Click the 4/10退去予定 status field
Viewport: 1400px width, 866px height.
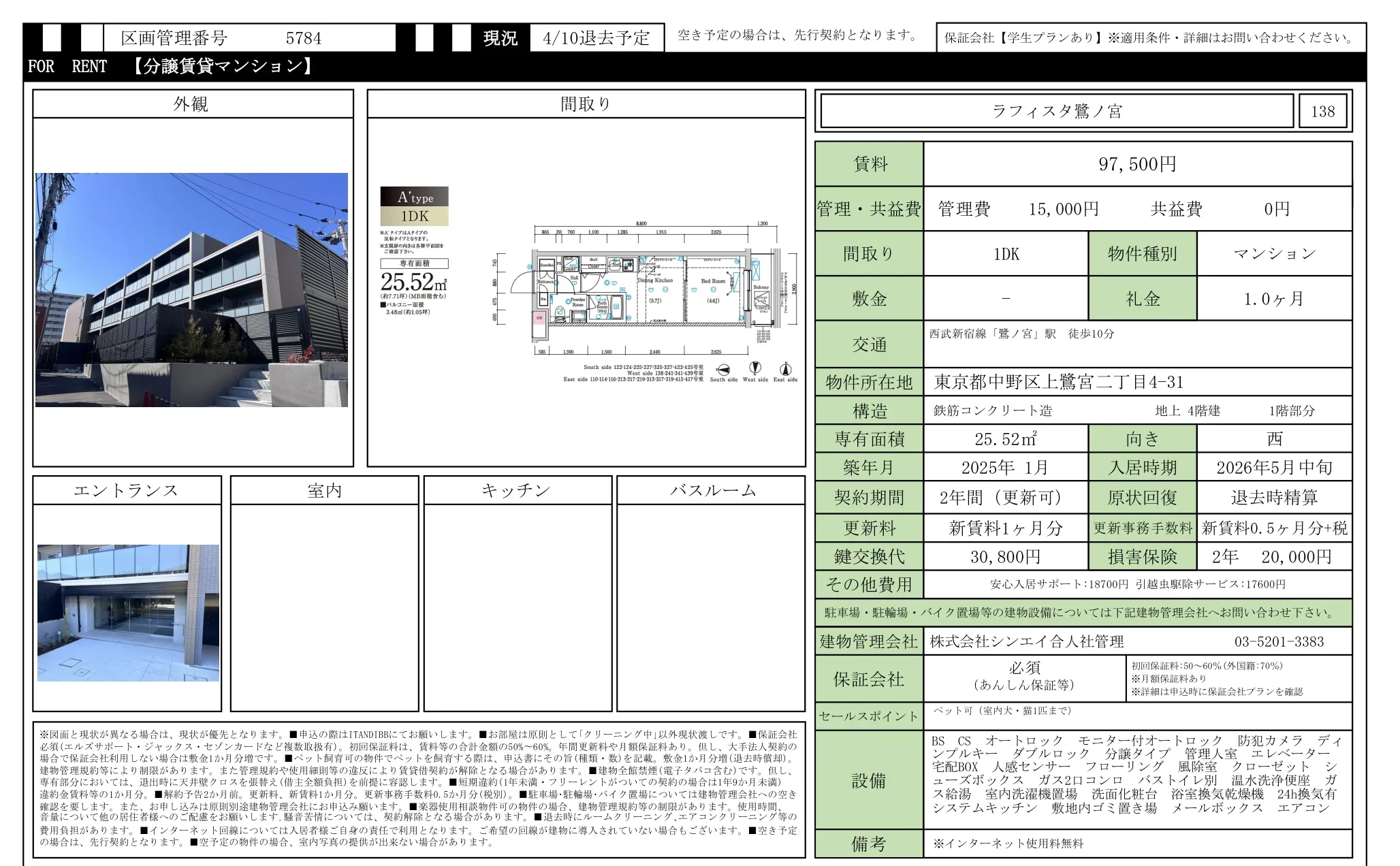point(596,38)
